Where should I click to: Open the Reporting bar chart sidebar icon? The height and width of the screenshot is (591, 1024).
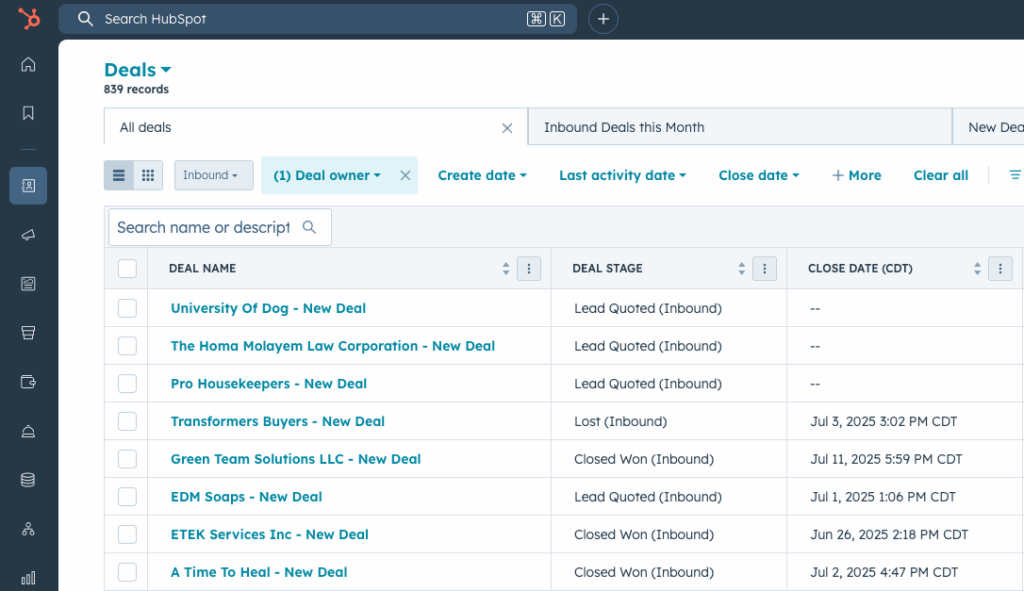click(28, 577)
